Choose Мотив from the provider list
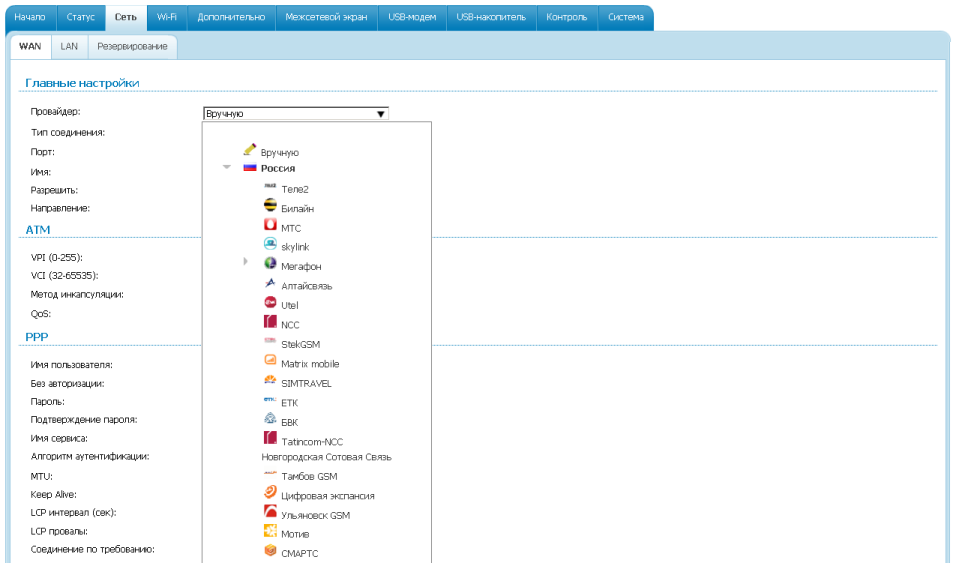Image resolution: width=956 pixels, height=563 pixels. (295, 534)
